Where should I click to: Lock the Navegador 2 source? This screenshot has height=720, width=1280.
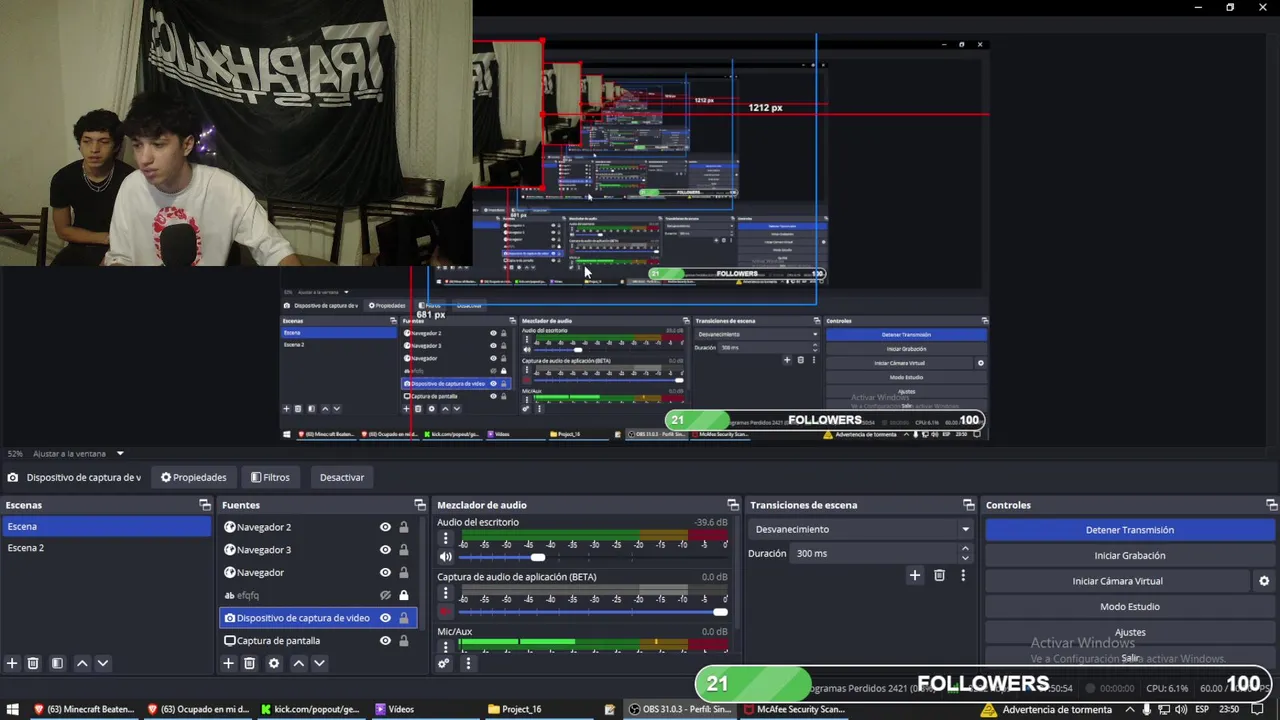pyautogui.click(x=404, y=527)
